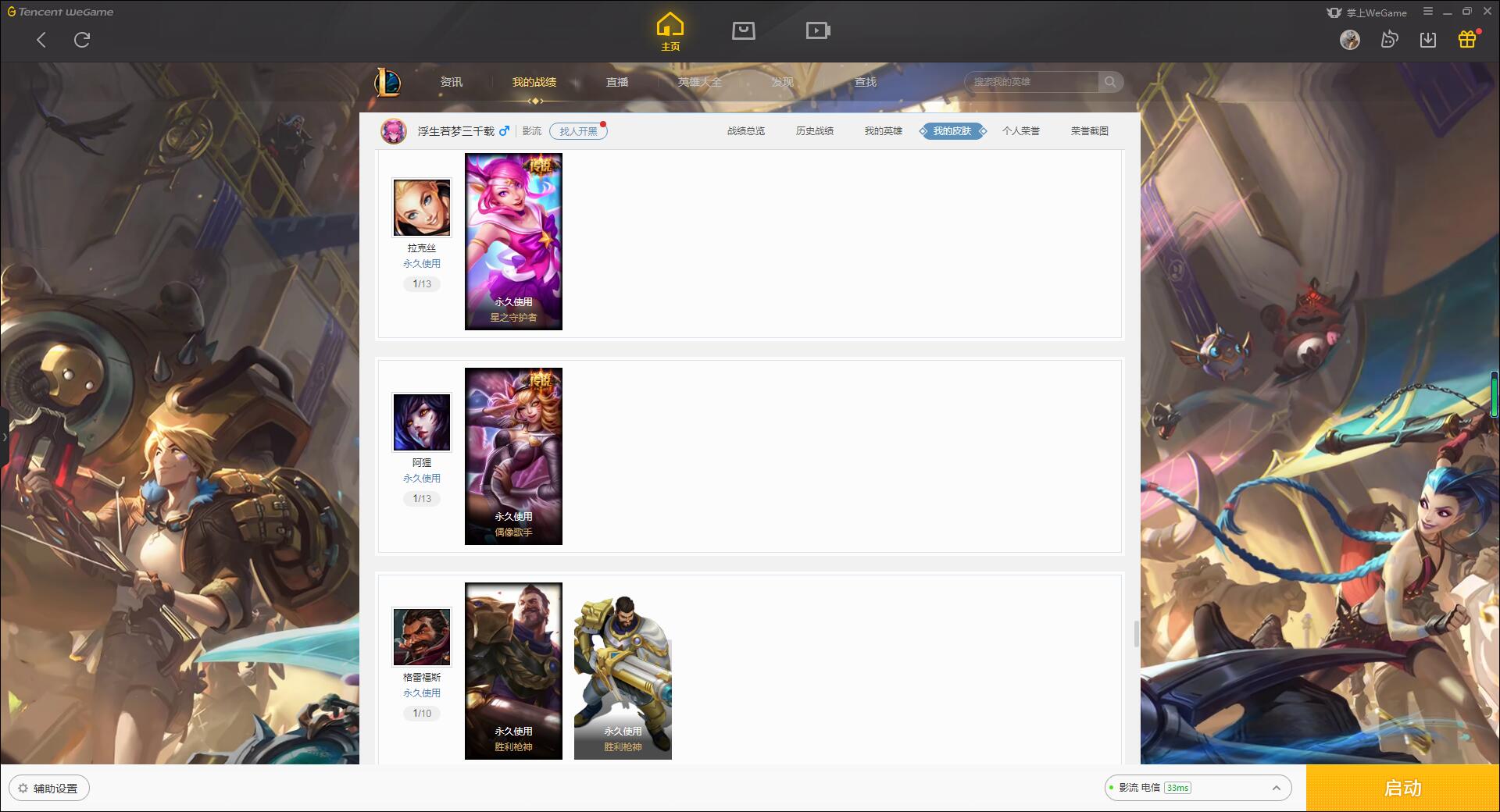This screenshot has height=812, width=1500.
Task: Open the community chat icon
Action: coord(1389,40)
